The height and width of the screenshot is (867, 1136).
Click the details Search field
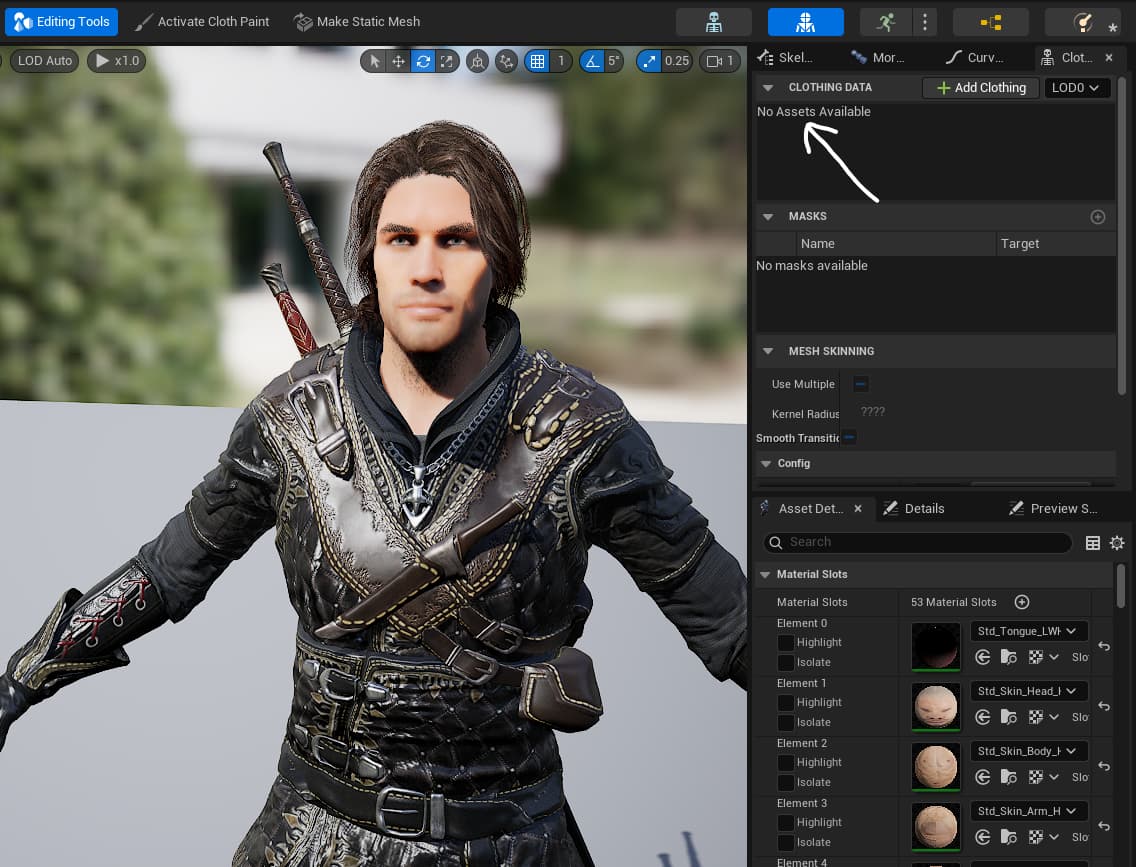coord(917,542)
